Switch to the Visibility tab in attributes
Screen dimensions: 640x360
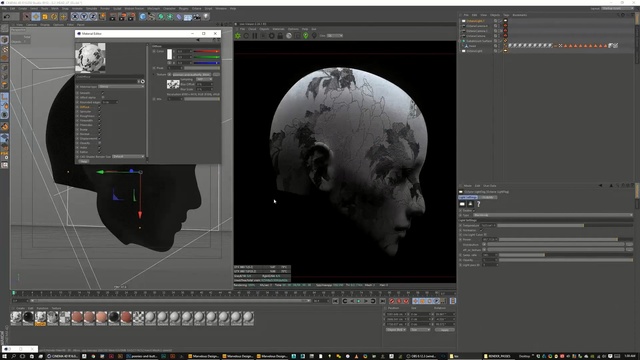[x=488, y=197]
